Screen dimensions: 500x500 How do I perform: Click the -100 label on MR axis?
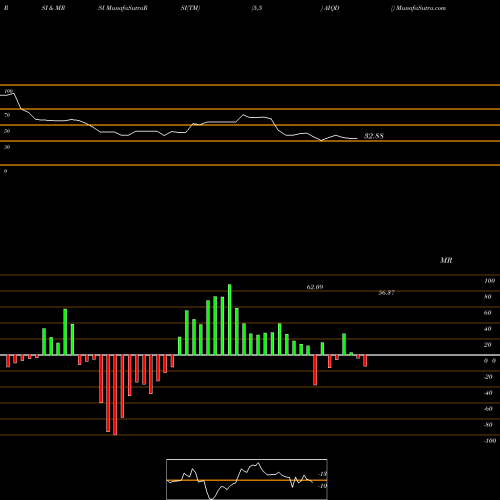coord(490,441)
